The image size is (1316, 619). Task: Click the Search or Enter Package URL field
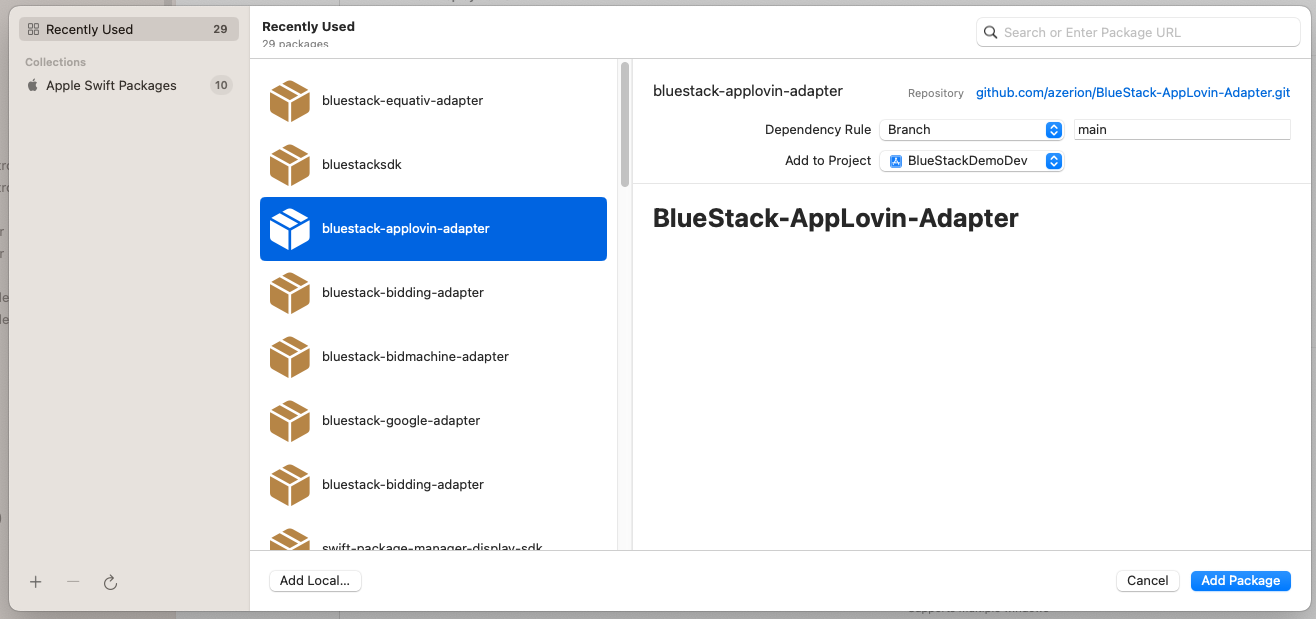[1138, 32]
